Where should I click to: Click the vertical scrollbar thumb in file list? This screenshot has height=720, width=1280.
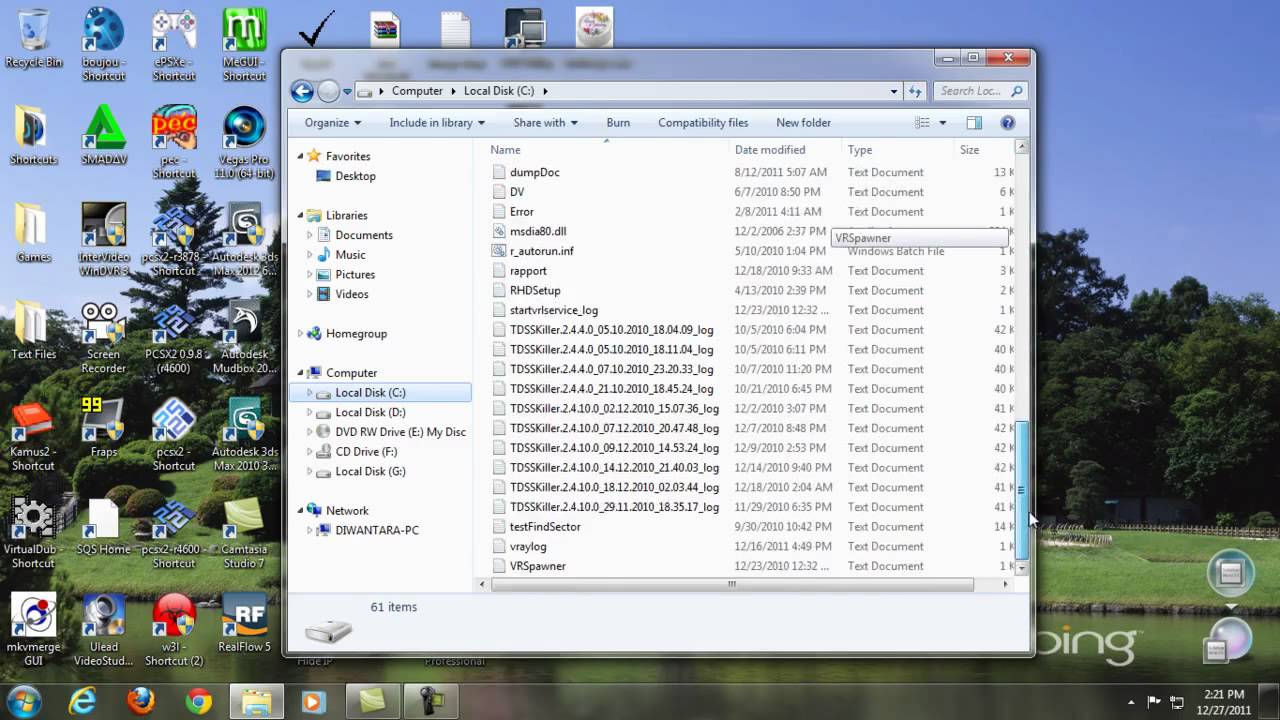[x=1021, y=490]
